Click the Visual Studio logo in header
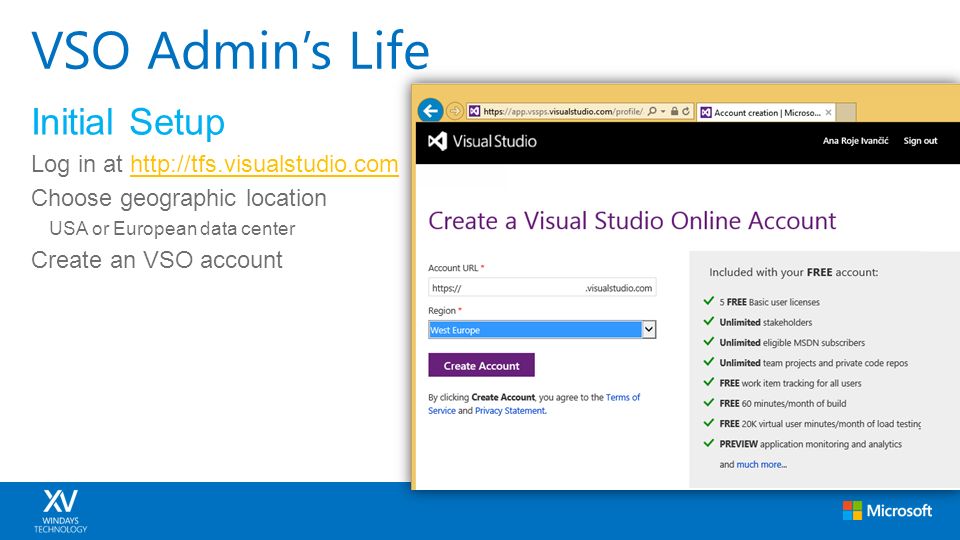The width and height of the screenshot is (960, 540). click(x=482, y=141)
